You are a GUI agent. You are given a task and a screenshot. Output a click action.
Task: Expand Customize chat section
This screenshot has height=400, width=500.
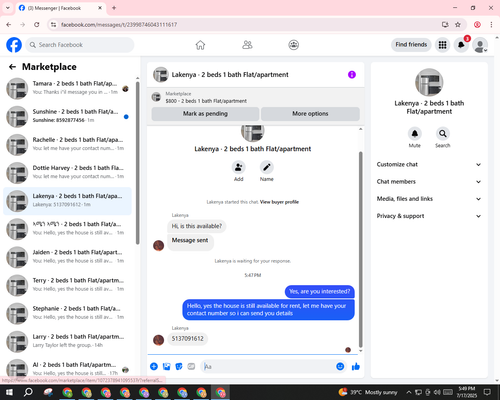point(429,164)
